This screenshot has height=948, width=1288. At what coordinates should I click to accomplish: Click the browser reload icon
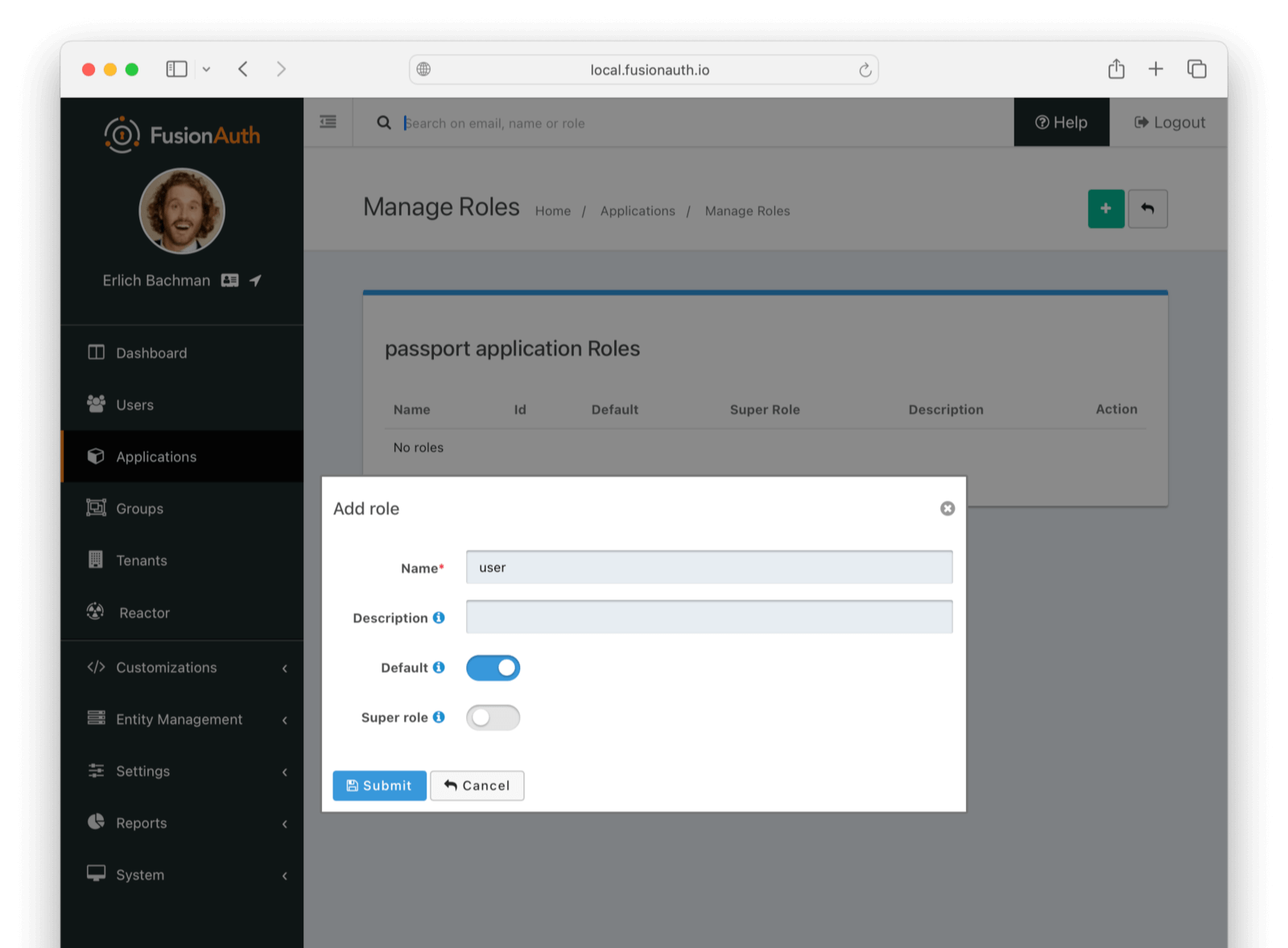click(x=865, y=70)
